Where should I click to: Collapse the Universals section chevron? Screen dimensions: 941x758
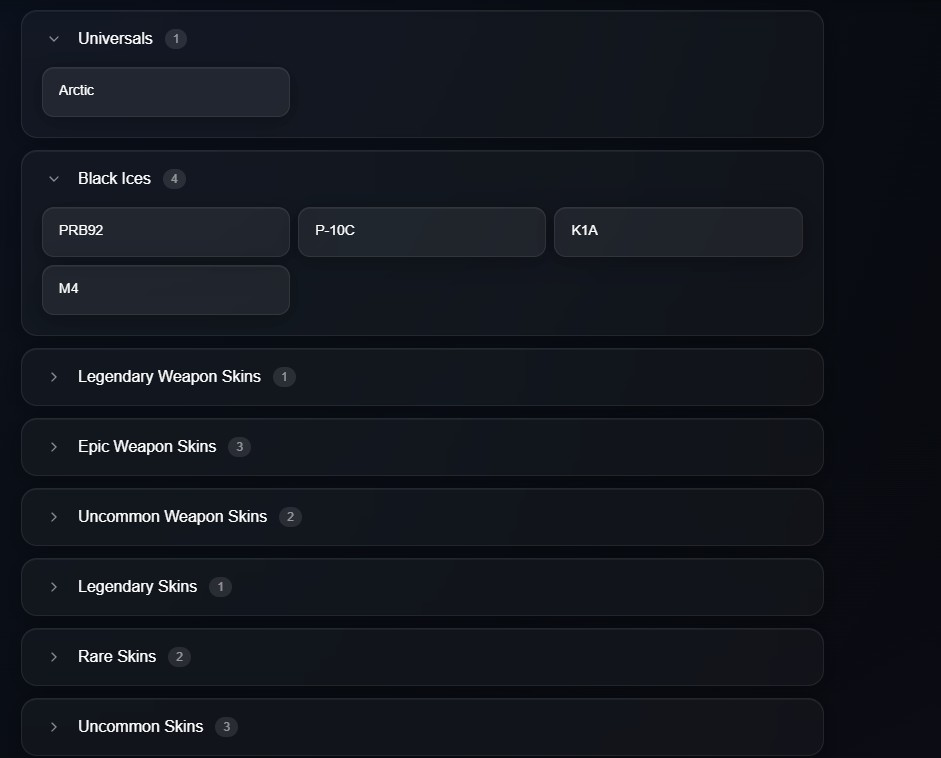tap(54, 39)
